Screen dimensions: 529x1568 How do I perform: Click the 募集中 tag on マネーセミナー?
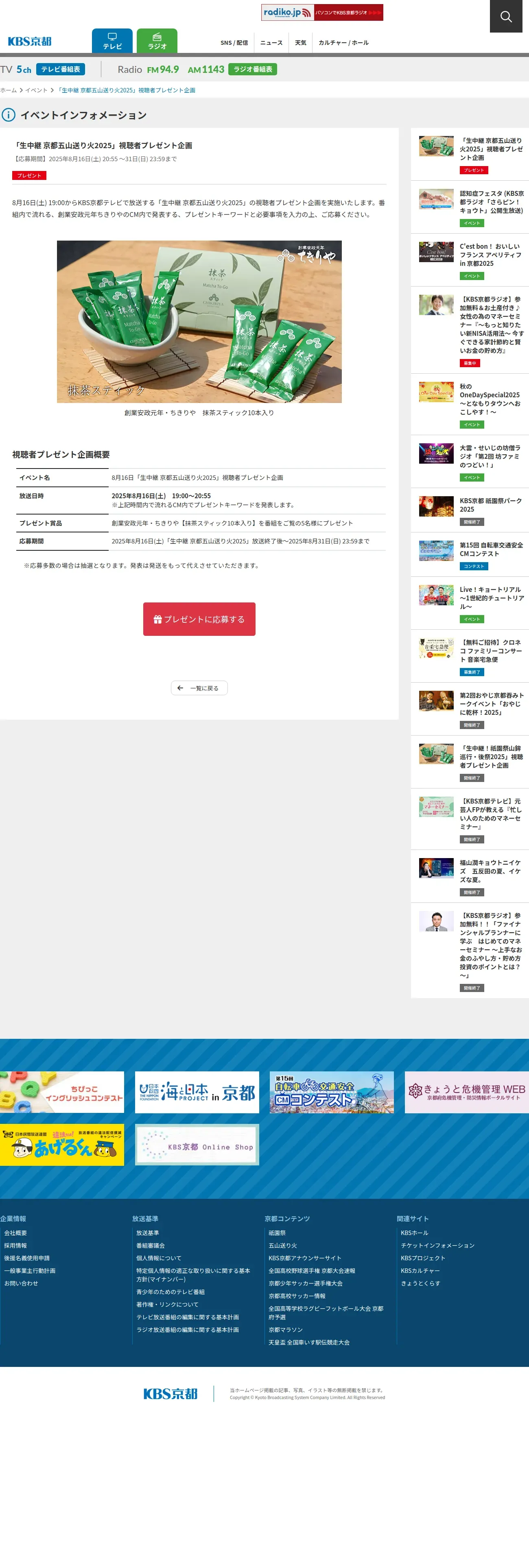point(470,364)
